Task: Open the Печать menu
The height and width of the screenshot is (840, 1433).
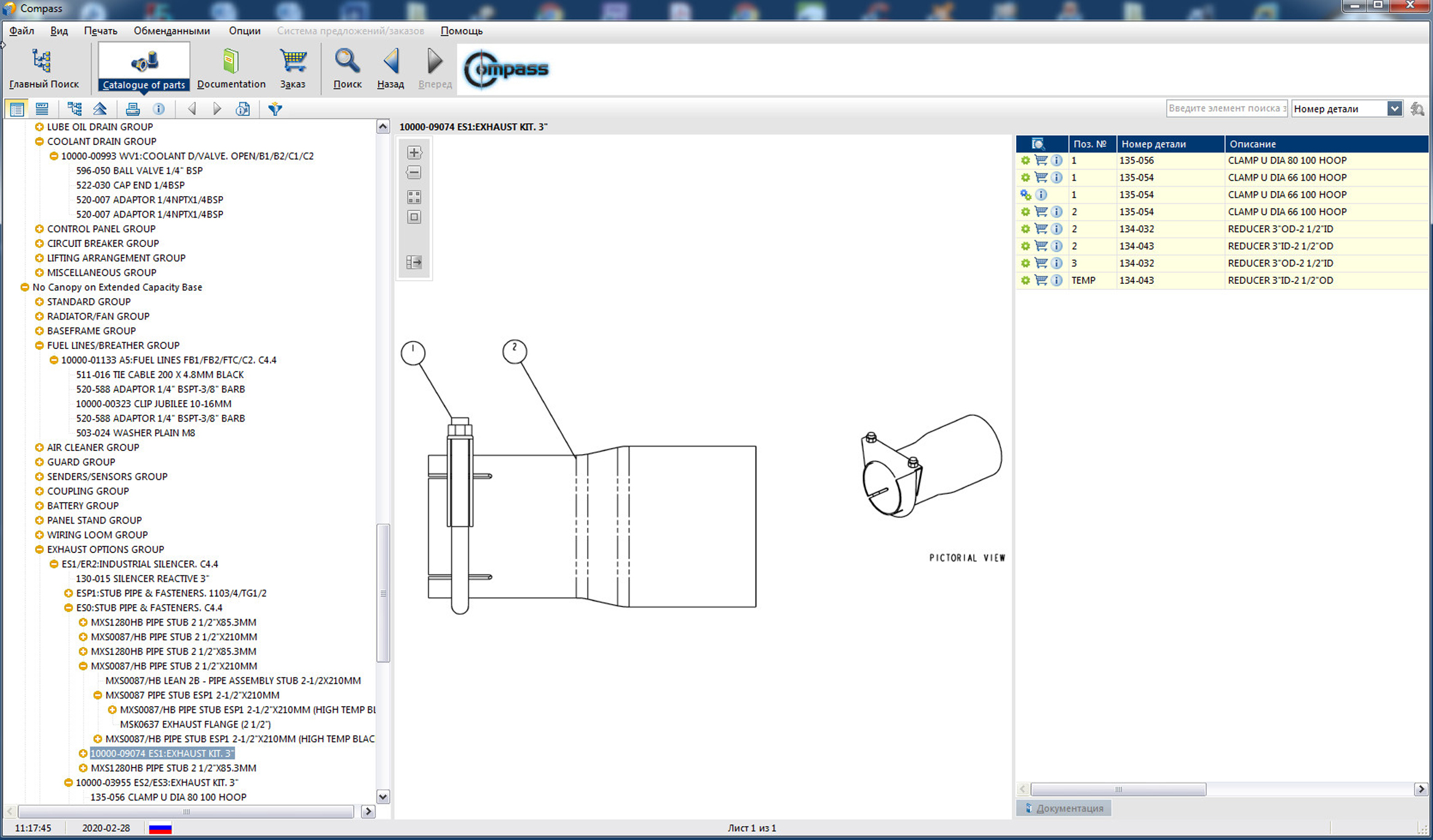Action: tap(100, 31)
